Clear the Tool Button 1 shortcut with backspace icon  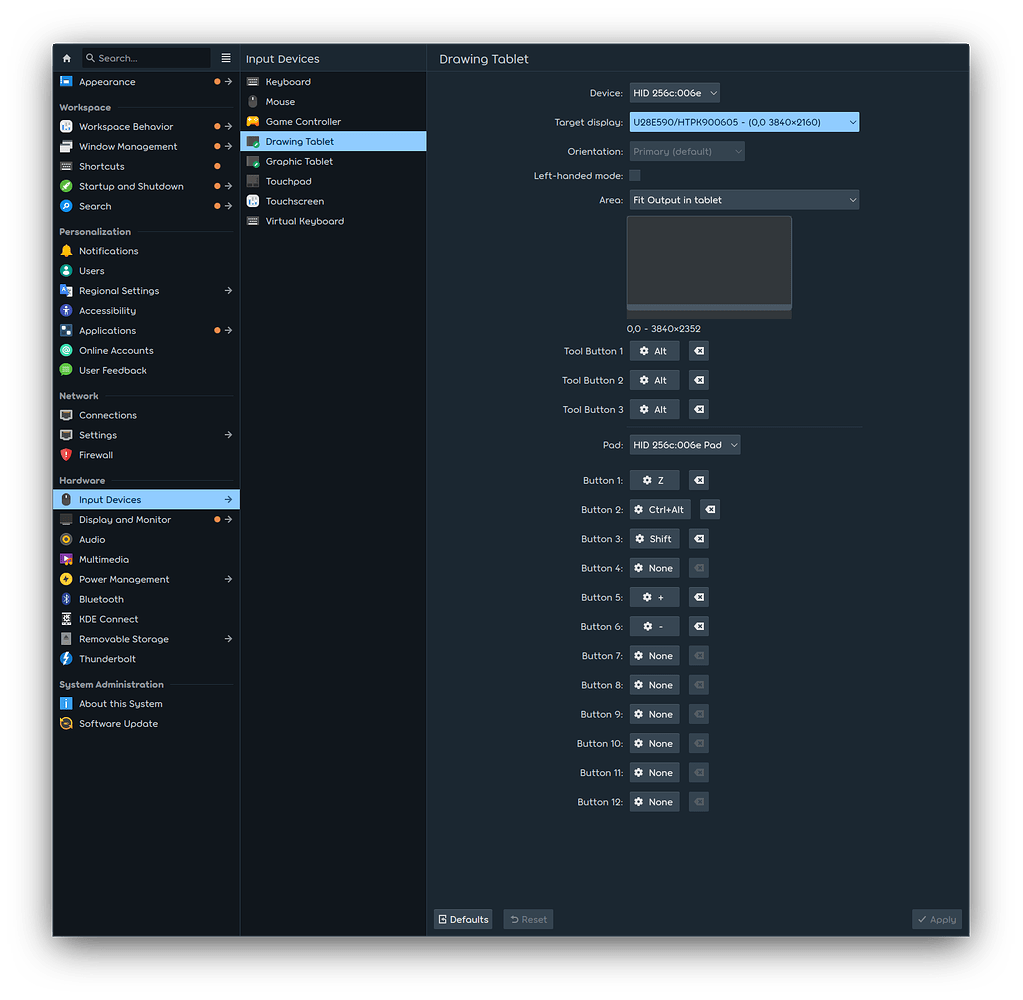click(697, 350)
